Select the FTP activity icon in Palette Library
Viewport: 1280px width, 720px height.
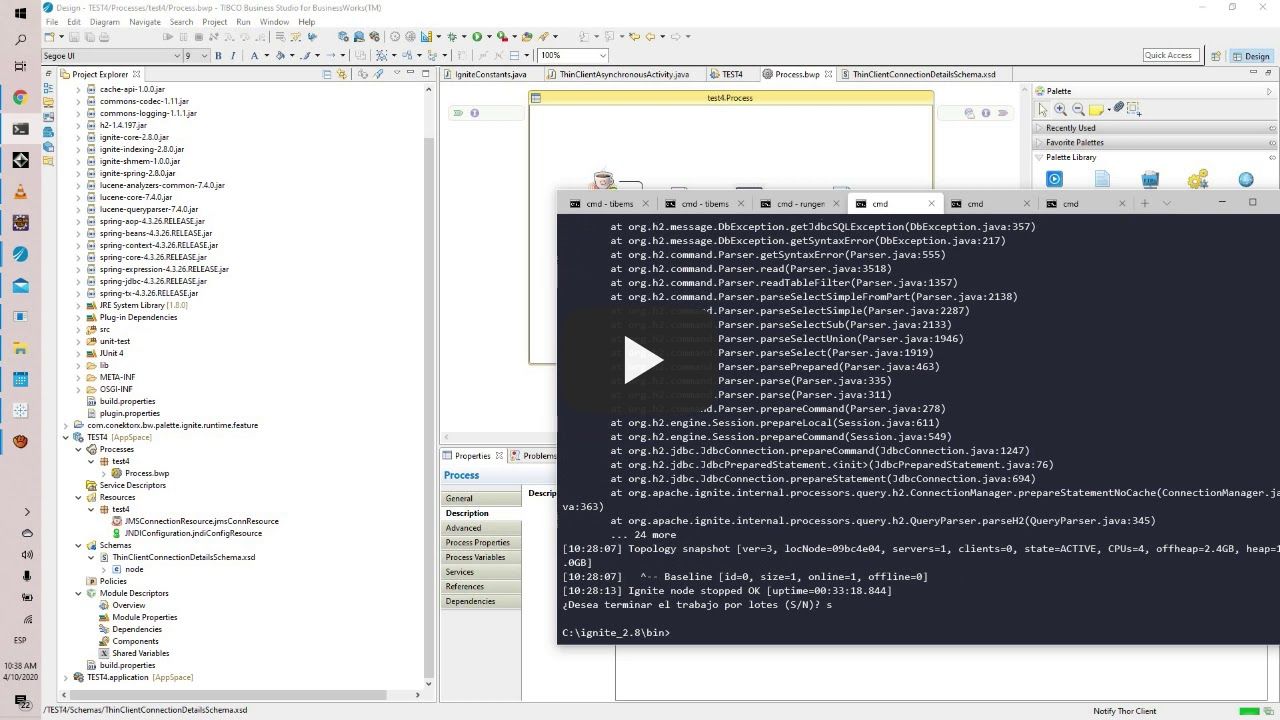1150,179
